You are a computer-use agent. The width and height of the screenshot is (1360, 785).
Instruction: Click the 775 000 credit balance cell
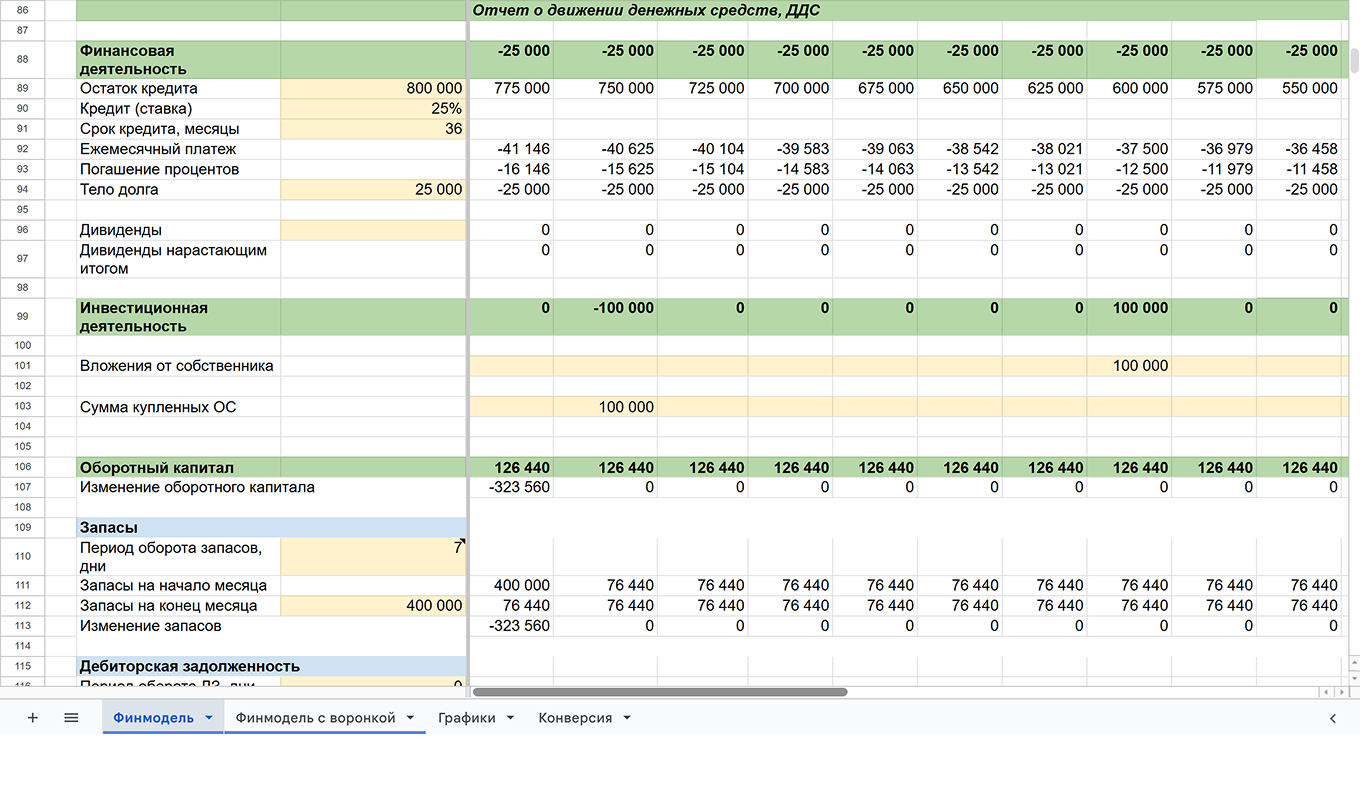tap(511, 88)
